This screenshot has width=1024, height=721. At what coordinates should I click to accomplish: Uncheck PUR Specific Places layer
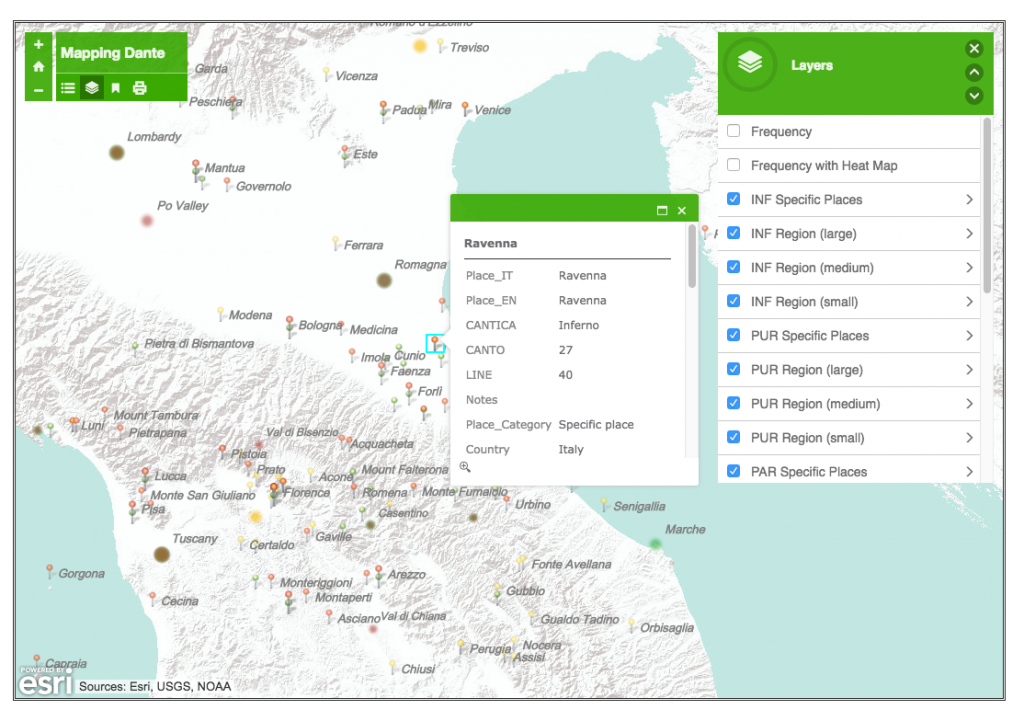click(x=734, y=334)
